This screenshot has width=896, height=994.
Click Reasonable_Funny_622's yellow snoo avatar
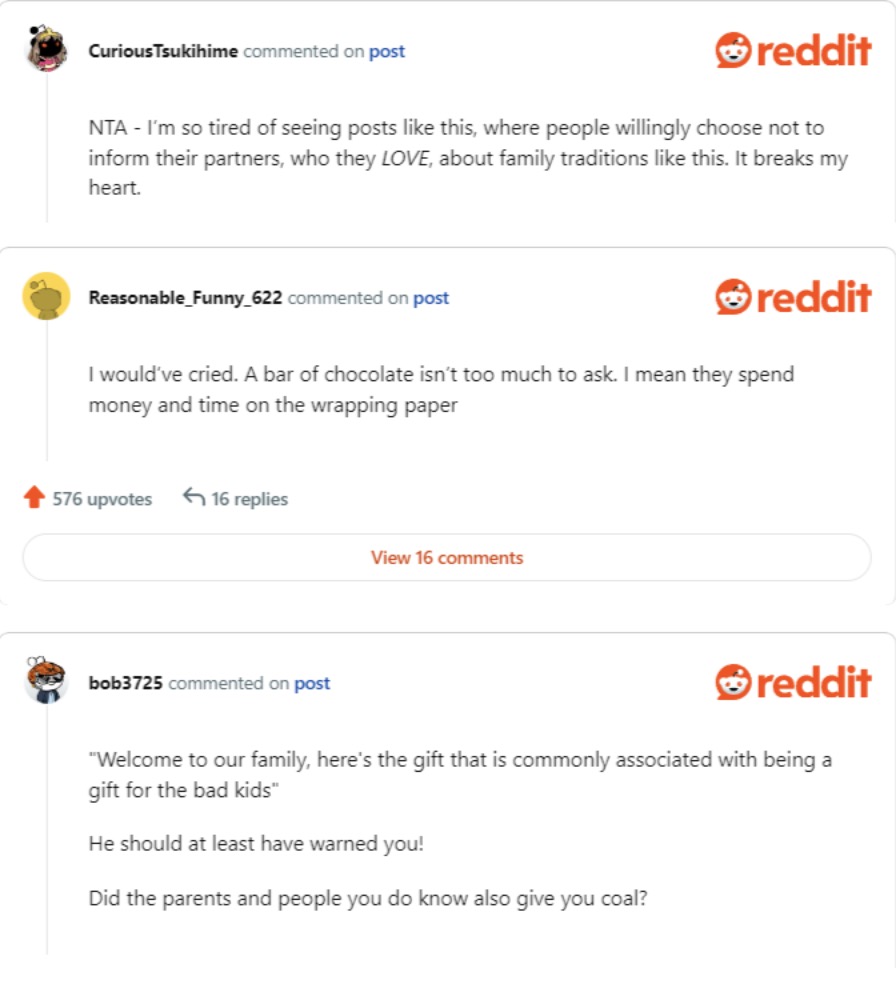tap(46, 296)
